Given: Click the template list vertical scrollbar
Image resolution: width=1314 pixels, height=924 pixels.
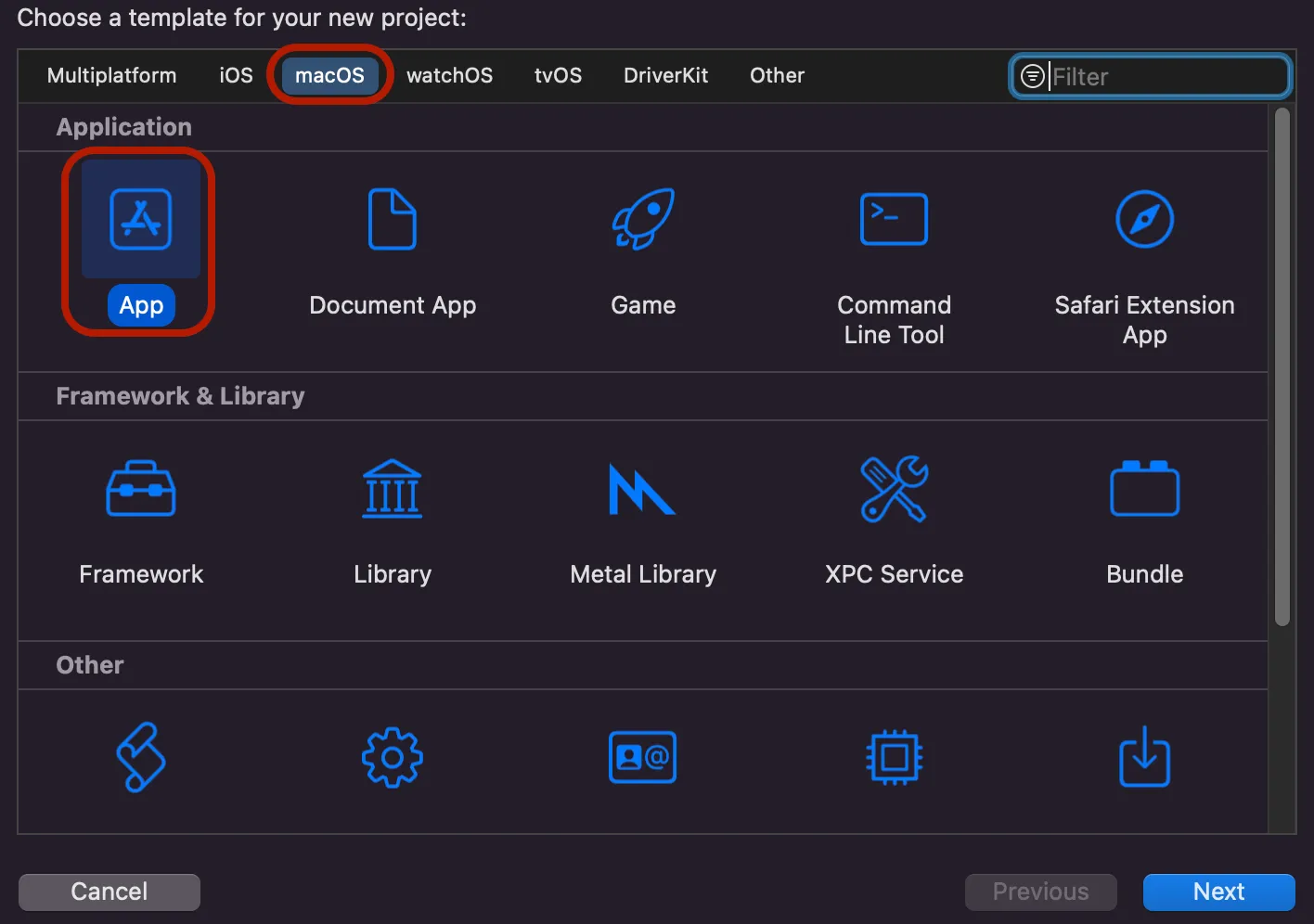Looking at the screenshot, I should [x=1282, y=367].
